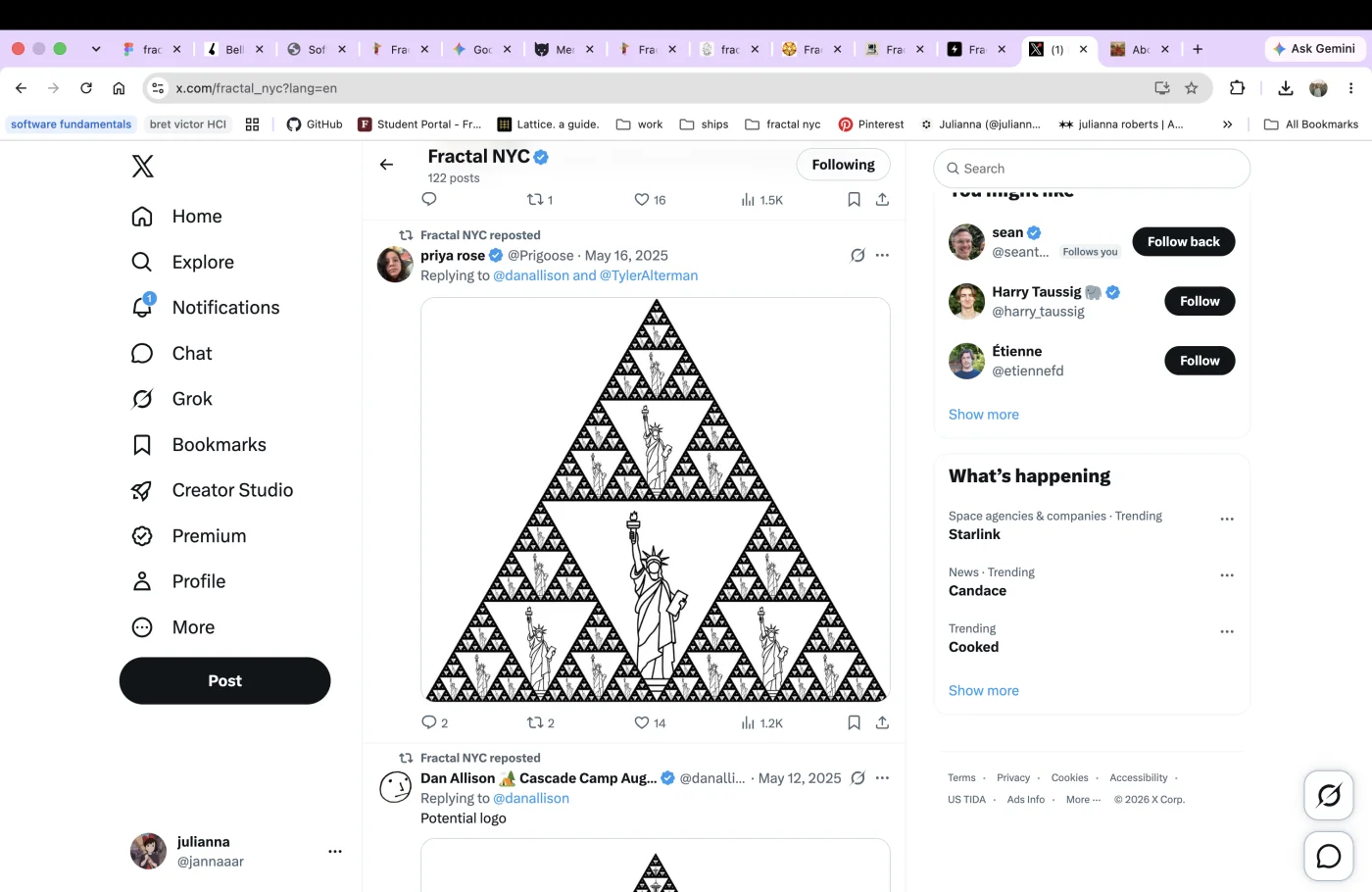
Task: Open the Sierpinski Statue of Liberty image
Action: (x=656, y=500)
